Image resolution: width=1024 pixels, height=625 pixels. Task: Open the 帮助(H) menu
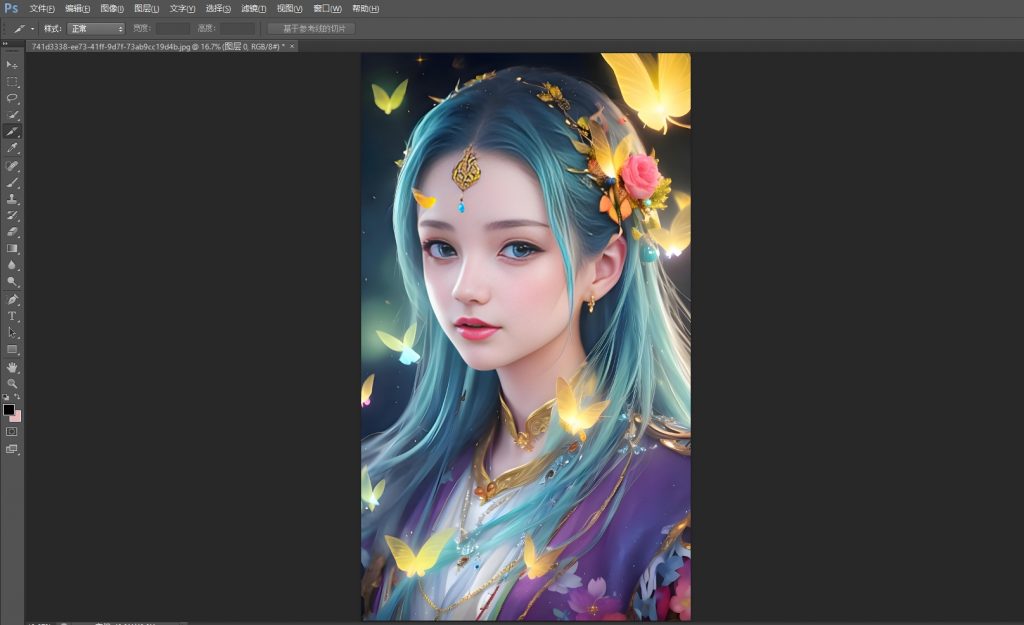[x=365, y=8]
